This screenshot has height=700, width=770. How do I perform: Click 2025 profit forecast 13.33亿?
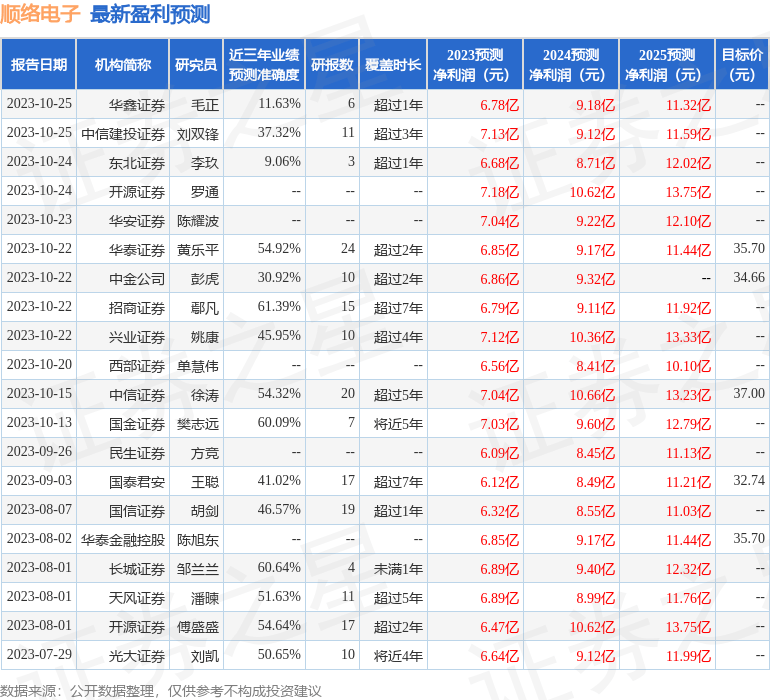coord(688,336)
